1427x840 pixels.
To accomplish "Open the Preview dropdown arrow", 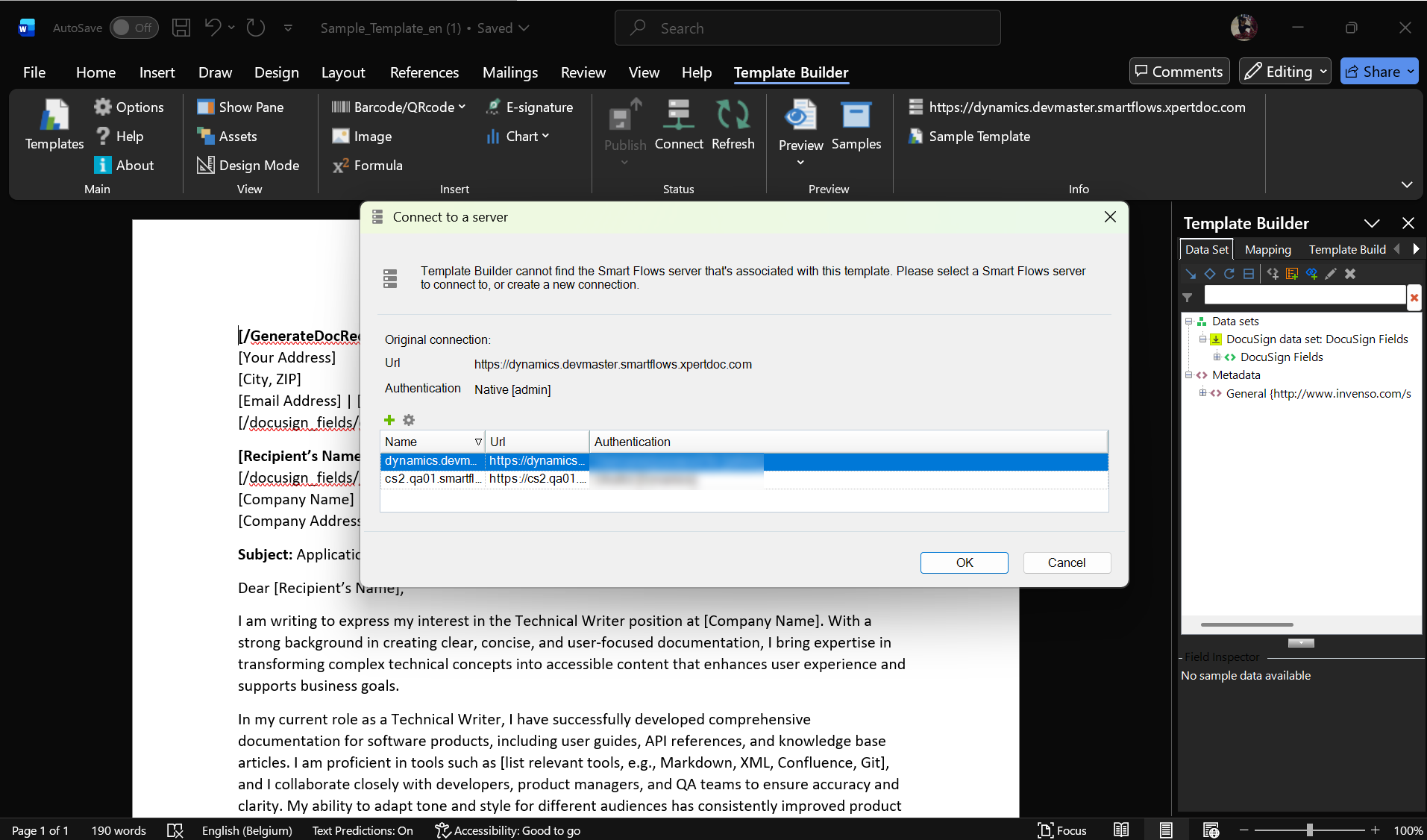I will click(800, 162).
